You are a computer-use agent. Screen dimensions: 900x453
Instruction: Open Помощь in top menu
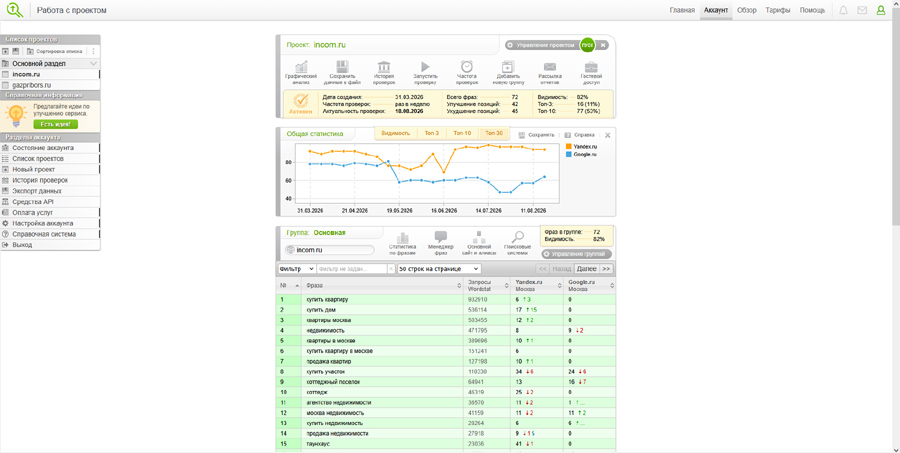(x=812, y=10)
